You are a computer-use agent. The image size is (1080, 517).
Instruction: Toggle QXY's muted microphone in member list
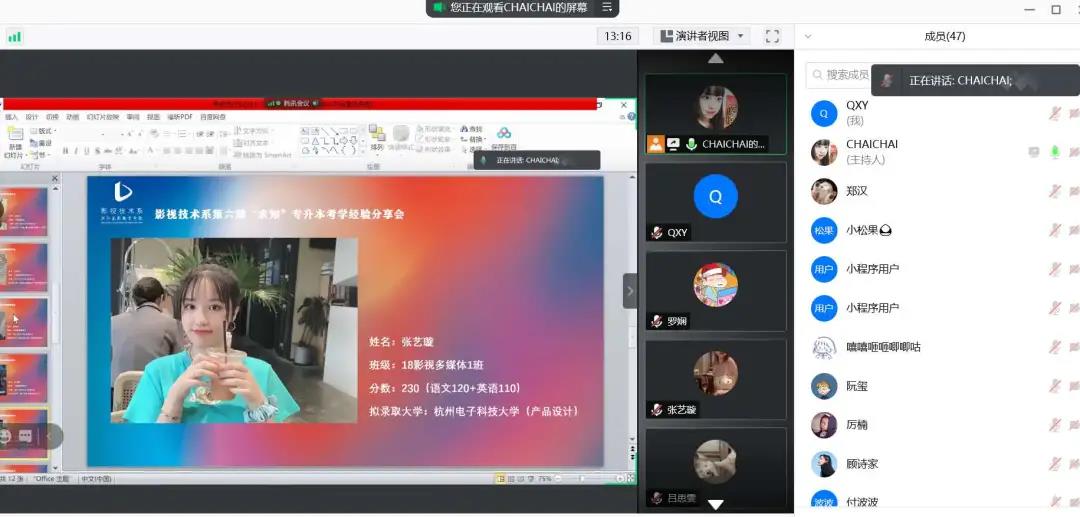point(1054,113)
